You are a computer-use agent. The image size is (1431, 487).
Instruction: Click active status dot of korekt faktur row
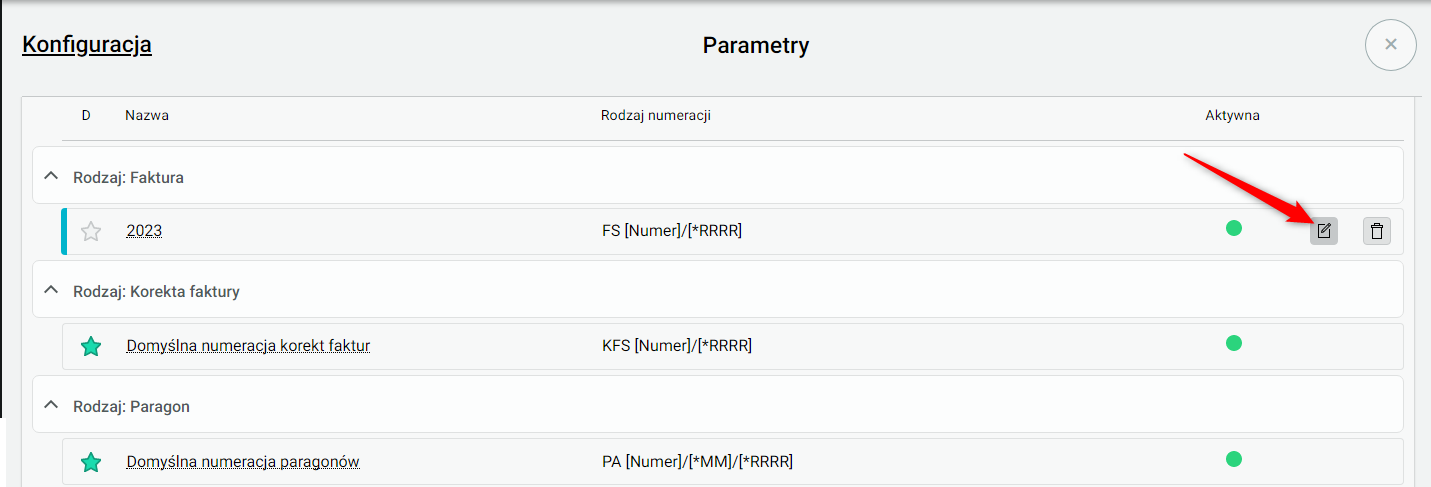[1234, 343]
